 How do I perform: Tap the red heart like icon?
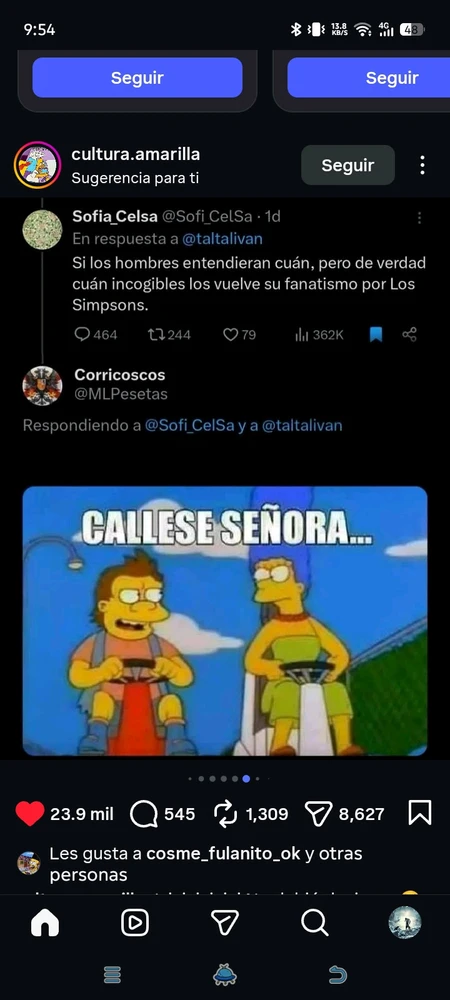coord(29,813)
